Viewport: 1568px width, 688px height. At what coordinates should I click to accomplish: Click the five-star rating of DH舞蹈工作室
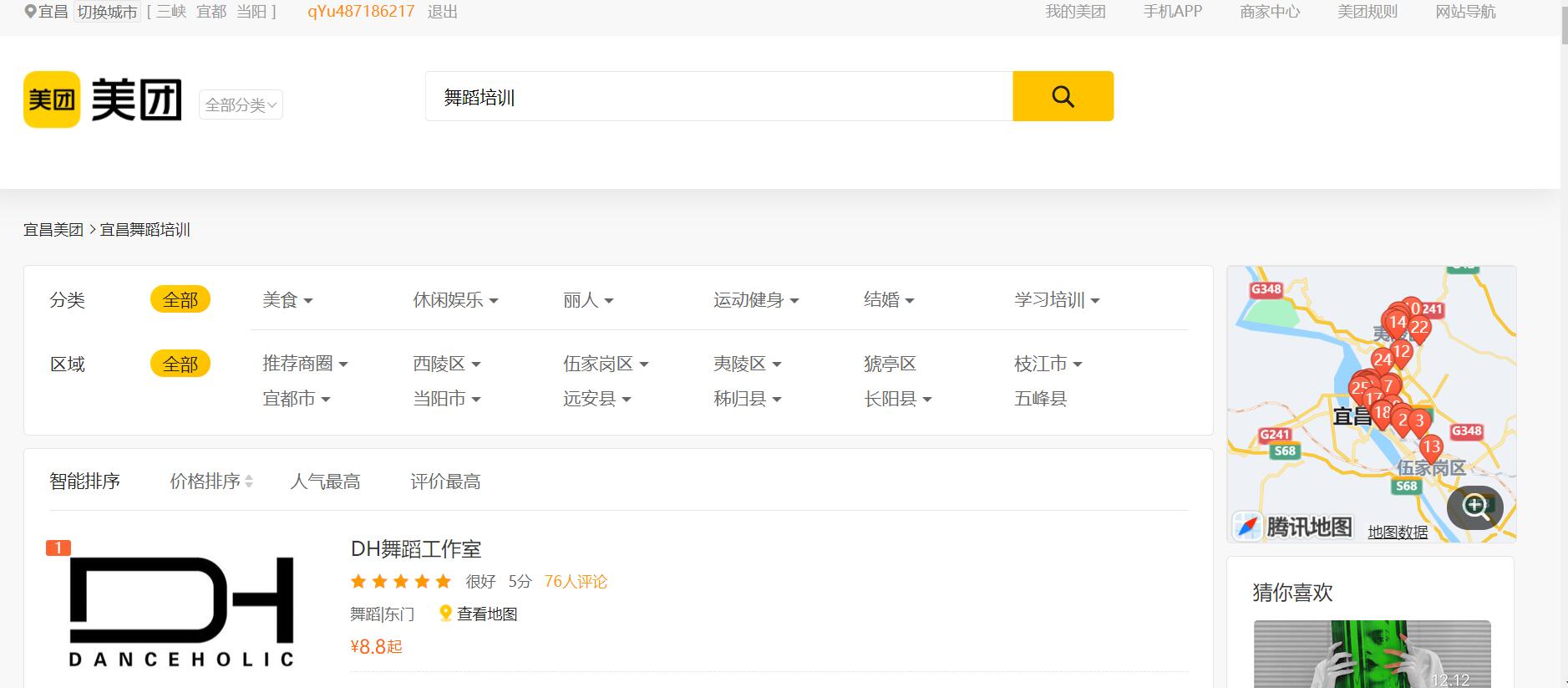[x=401, y=582]
